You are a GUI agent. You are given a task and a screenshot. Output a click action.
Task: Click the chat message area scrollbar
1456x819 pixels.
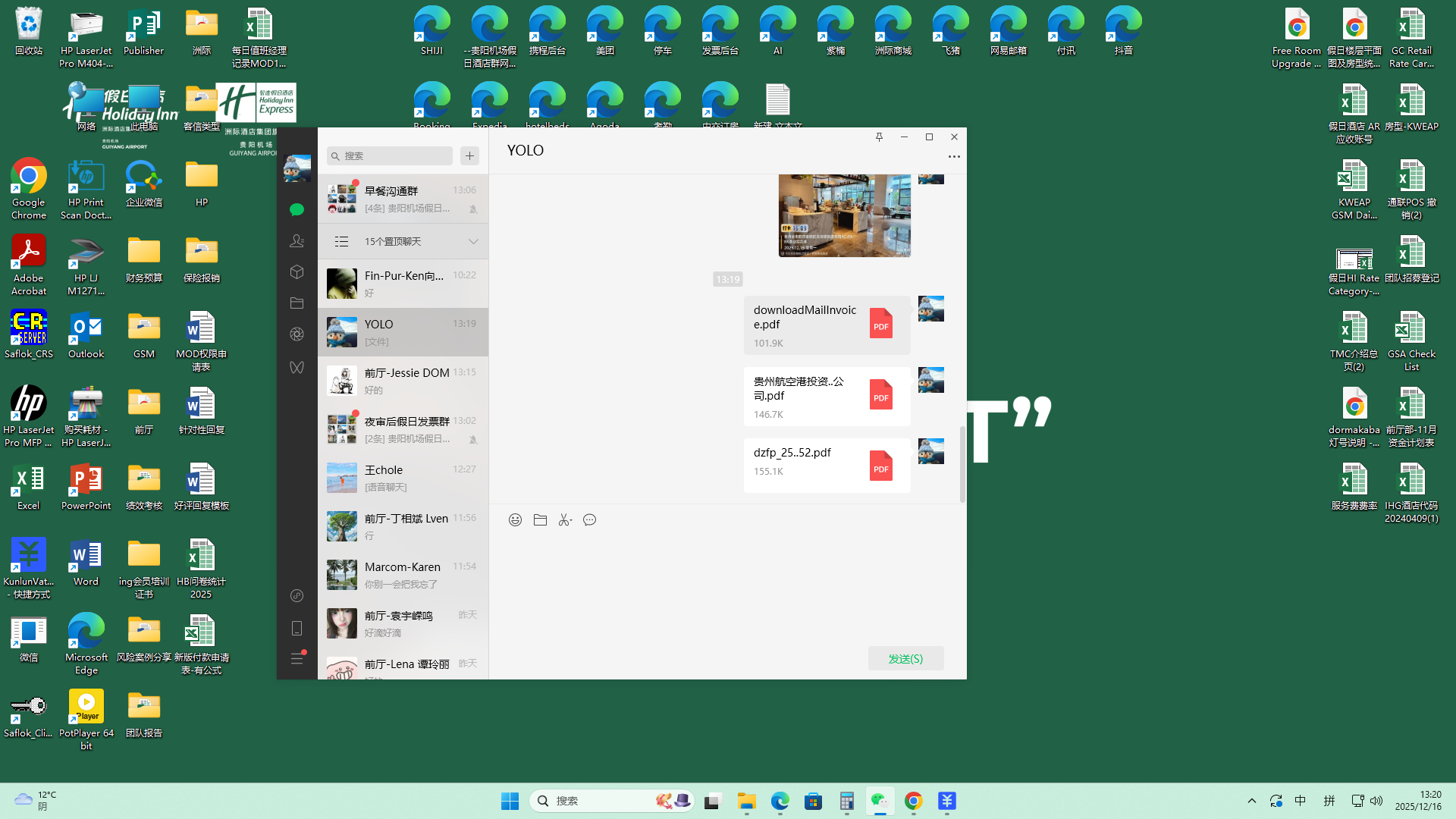(962, 463)
